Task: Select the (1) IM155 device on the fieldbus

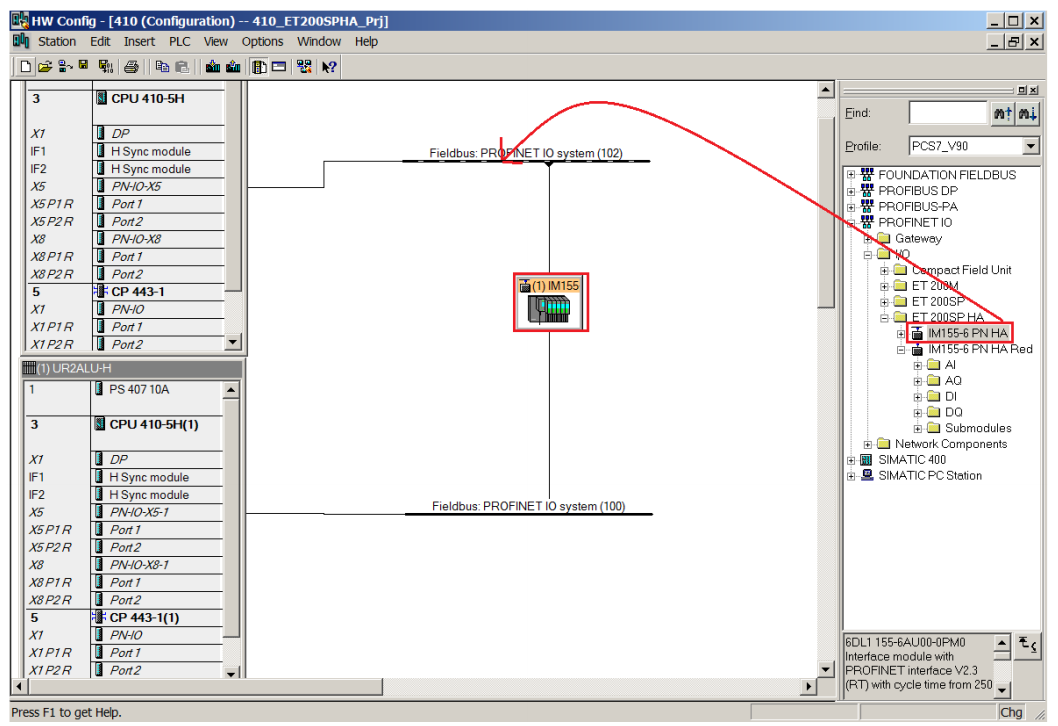Action: (551, 302)
